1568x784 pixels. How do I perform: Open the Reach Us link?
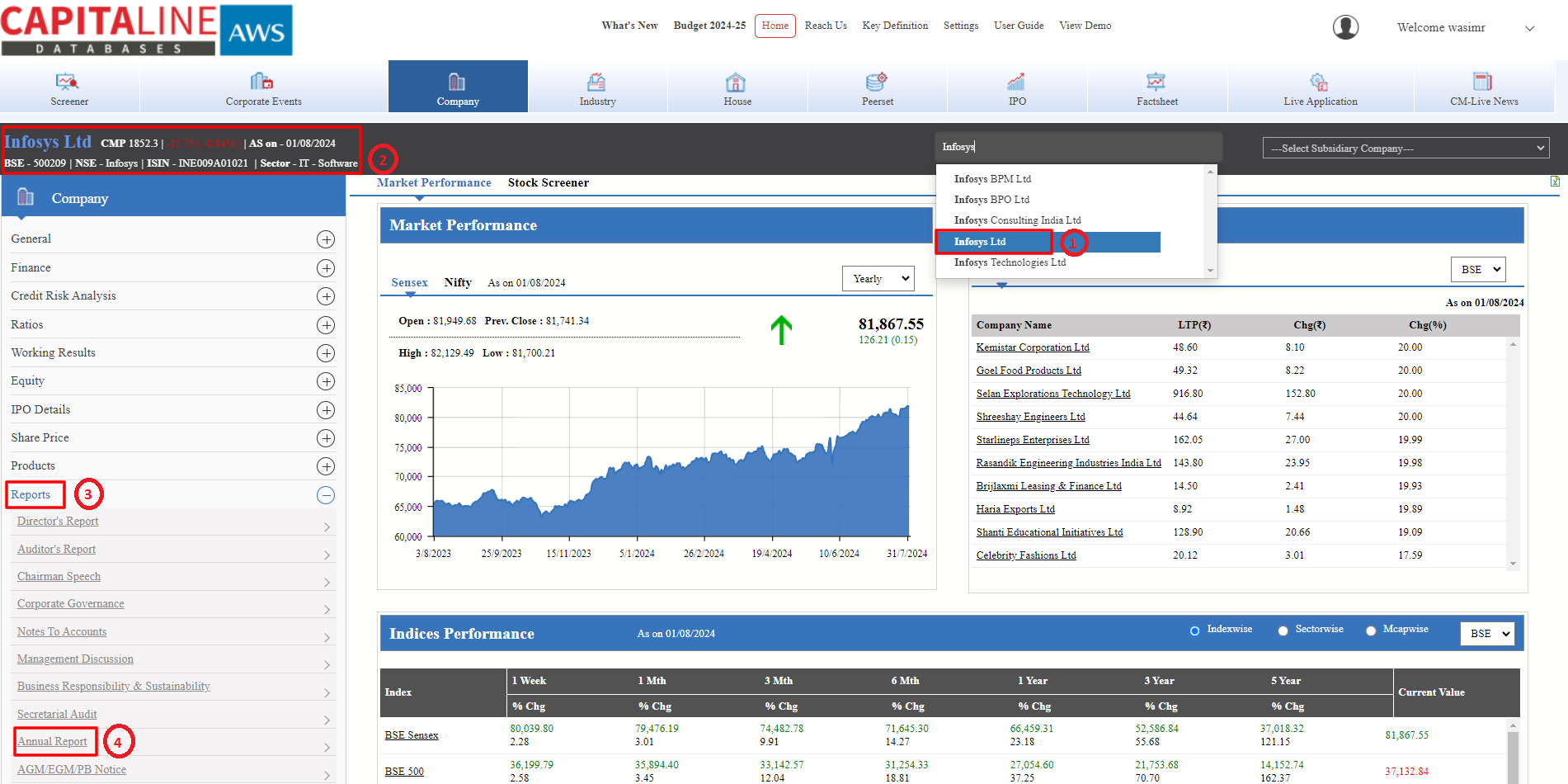coord(826,26)
